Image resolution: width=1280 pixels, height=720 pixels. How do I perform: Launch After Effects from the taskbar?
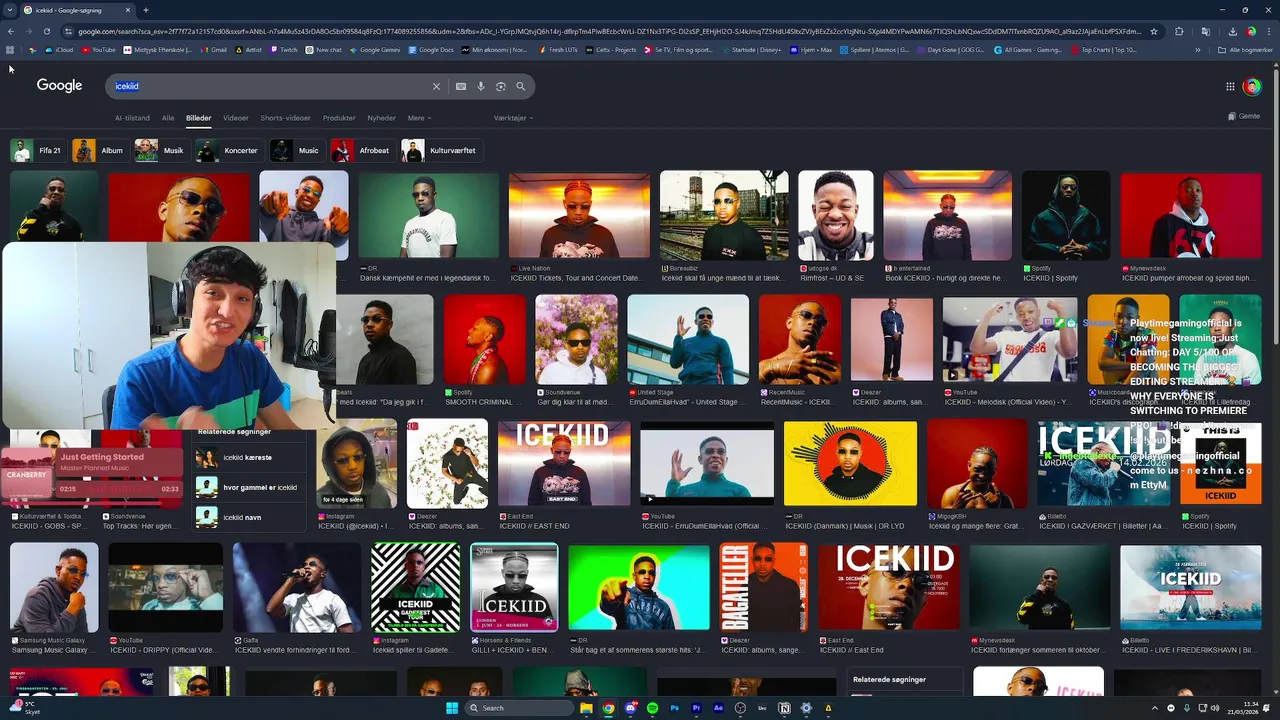pyautogui.click(x=718, y=708)
